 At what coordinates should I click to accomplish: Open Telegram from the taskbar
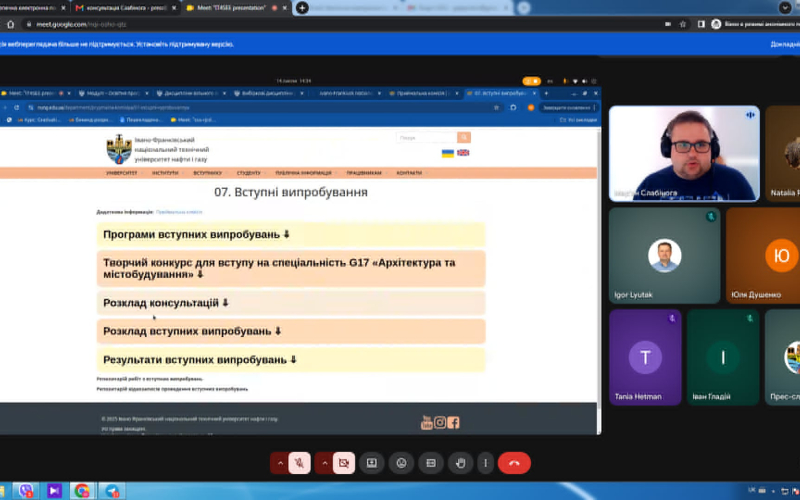pos(112,491)
